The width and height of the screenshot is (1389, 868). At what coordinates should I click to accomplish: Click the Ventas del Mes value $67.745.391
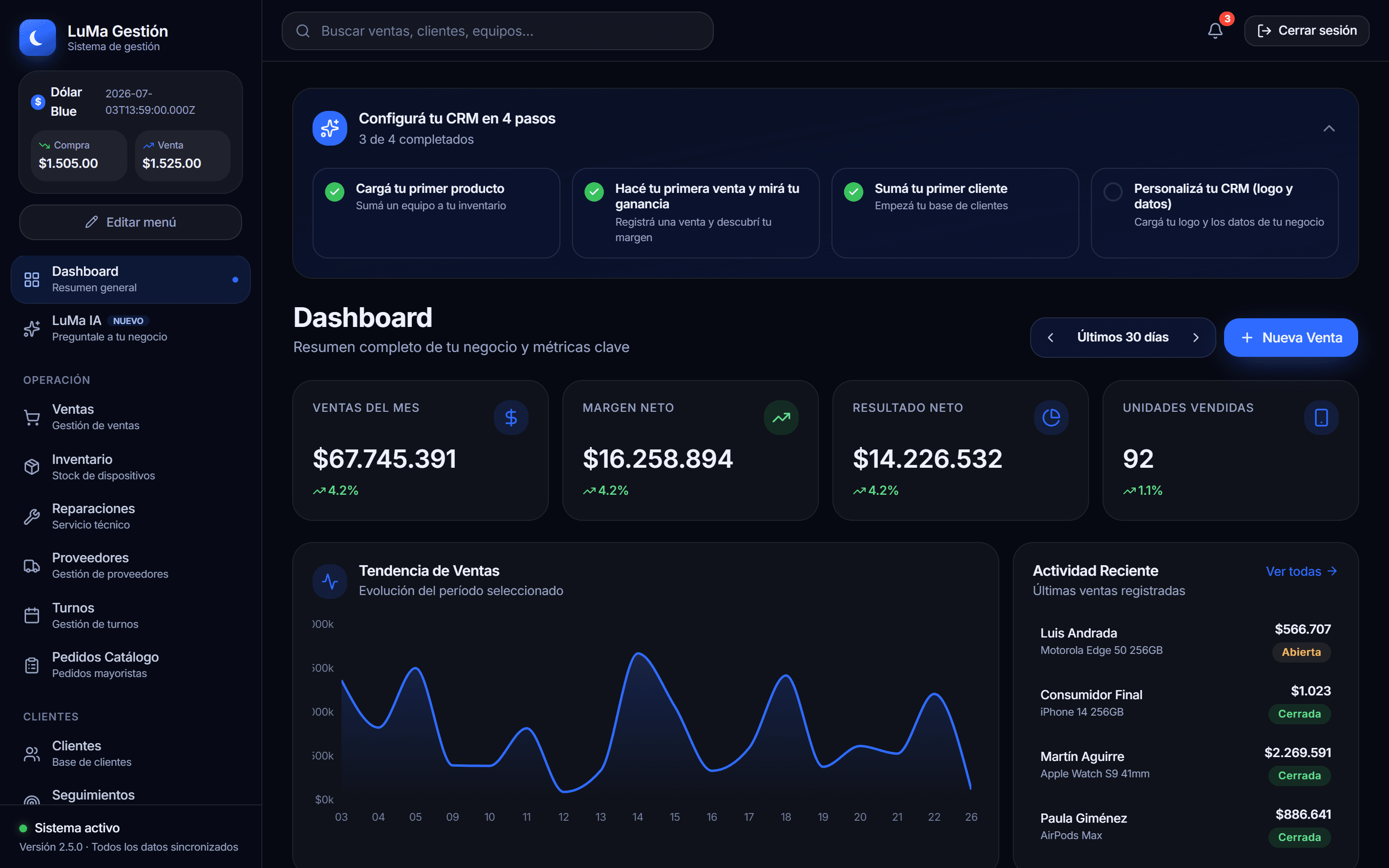coord(384,459)
